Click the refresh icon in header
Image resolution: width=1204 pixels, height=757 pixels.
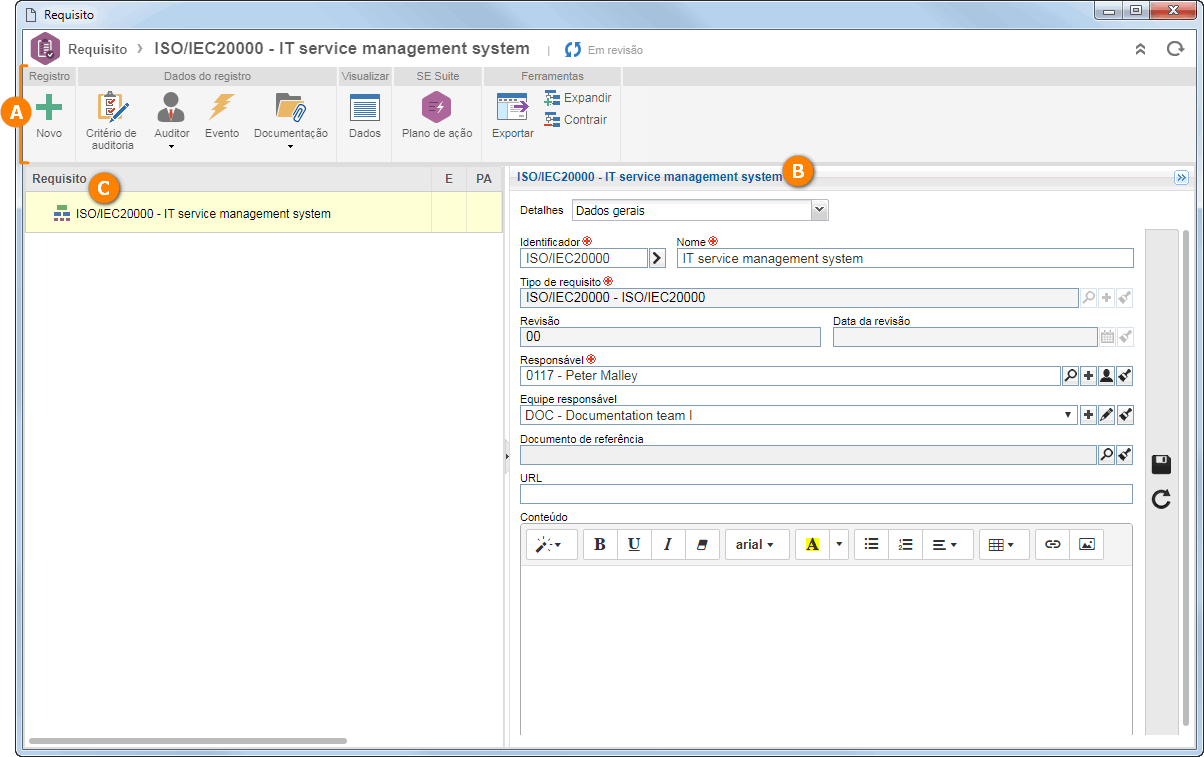pyautogui.click(x=1175, y=49)
